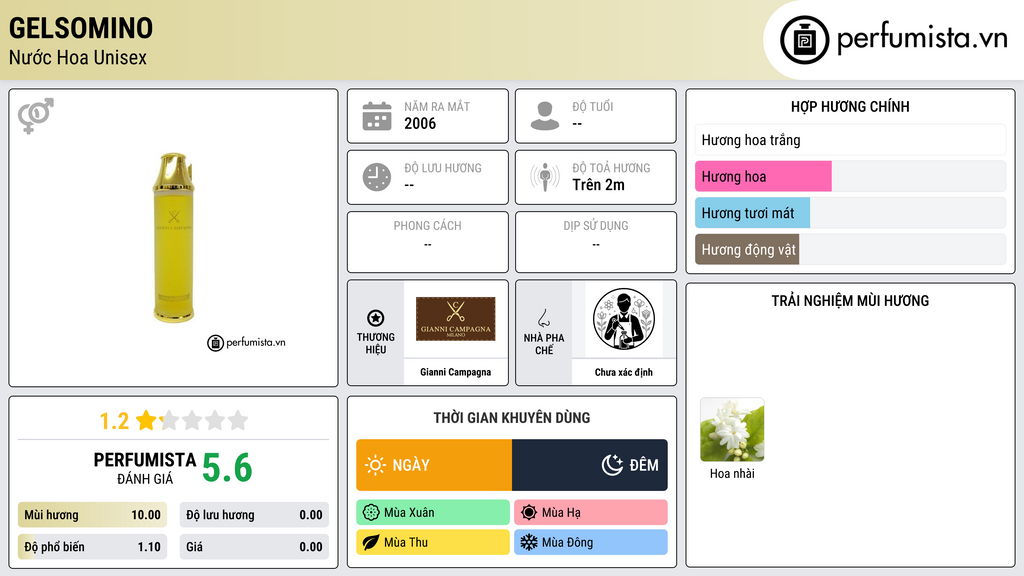Click the flower icon in Mùa Xuân

(371, 513)
